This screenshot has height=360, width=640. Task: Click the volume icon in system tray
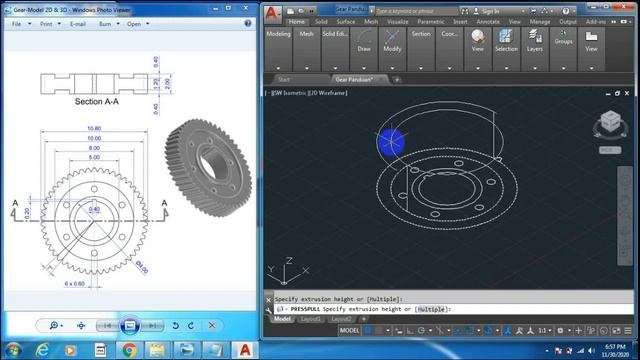click(591, 351)
